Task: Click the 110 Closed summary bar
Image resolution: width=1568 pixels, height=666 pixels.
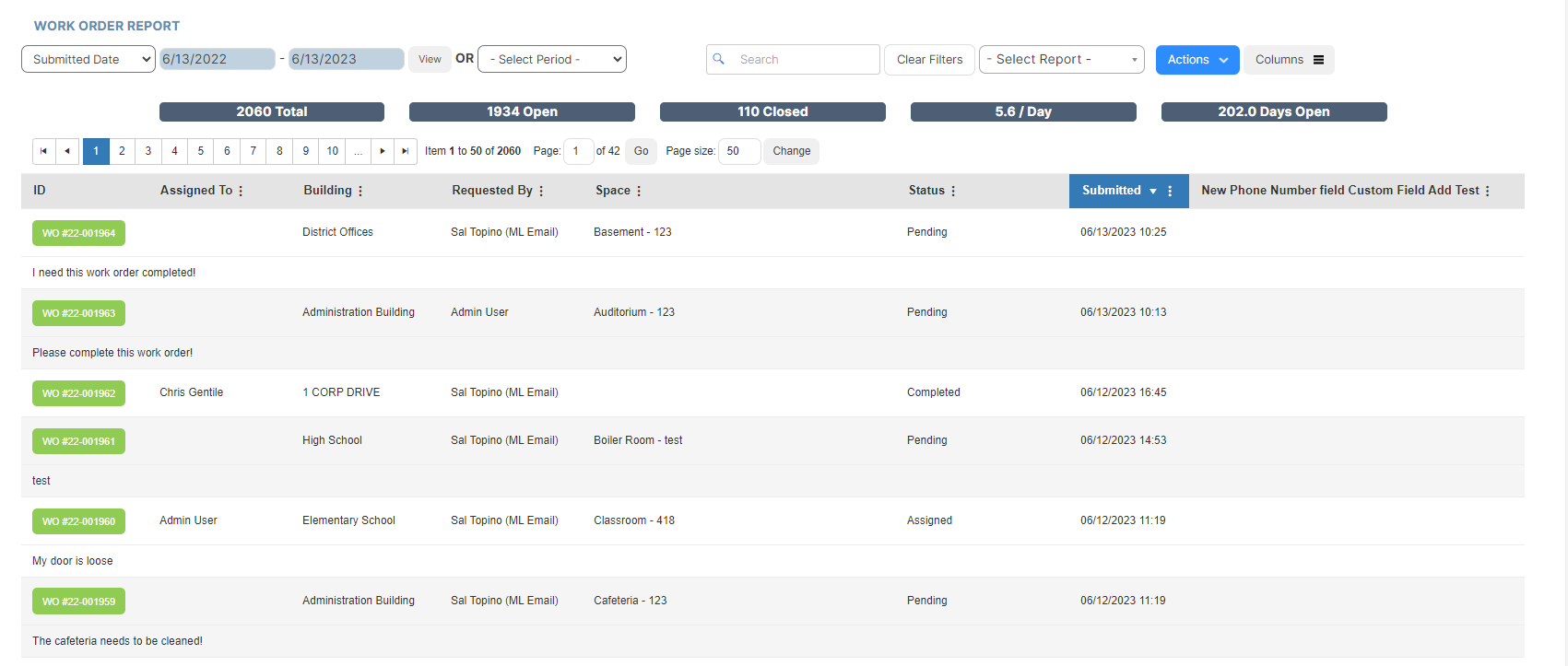Action: coord(772,111)
